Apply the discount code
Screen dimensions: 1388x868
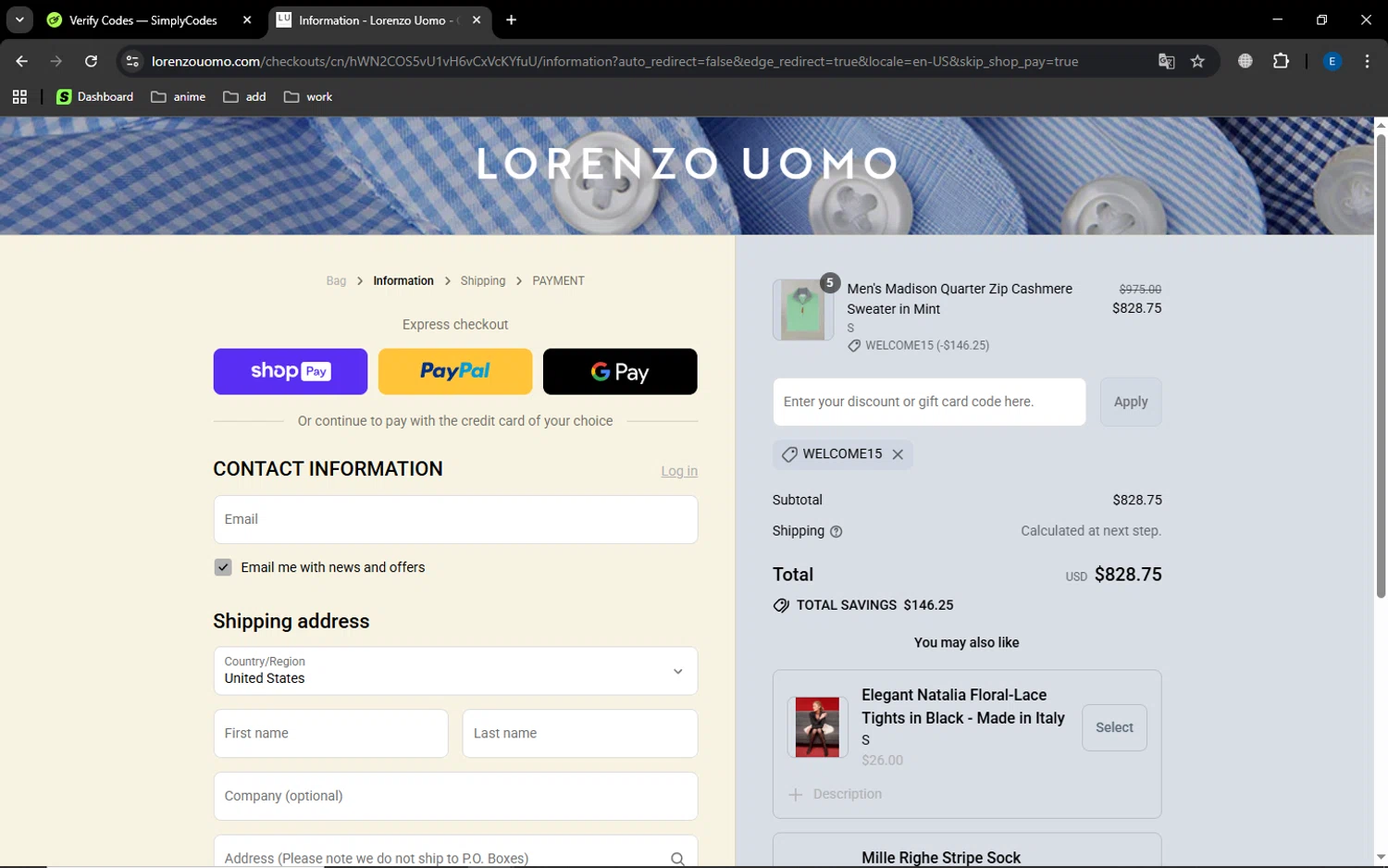point(1131,402)
